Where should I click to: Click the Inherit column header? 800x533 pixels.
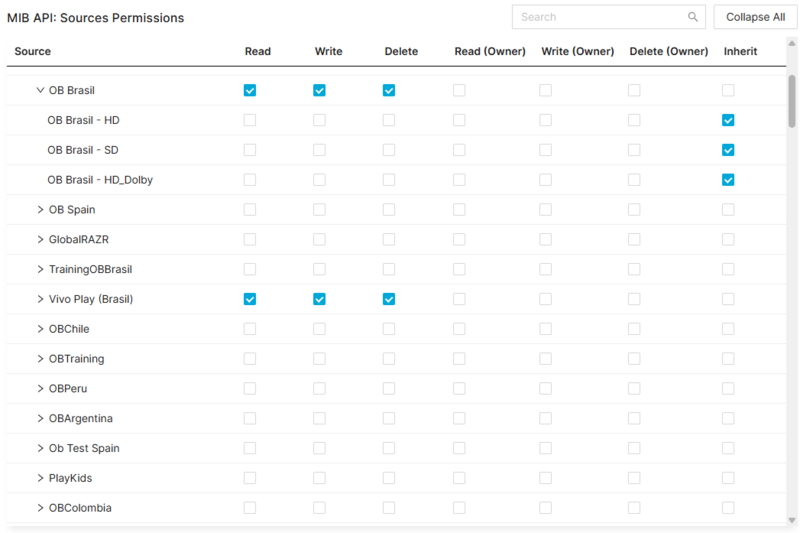tap(741, 51)
